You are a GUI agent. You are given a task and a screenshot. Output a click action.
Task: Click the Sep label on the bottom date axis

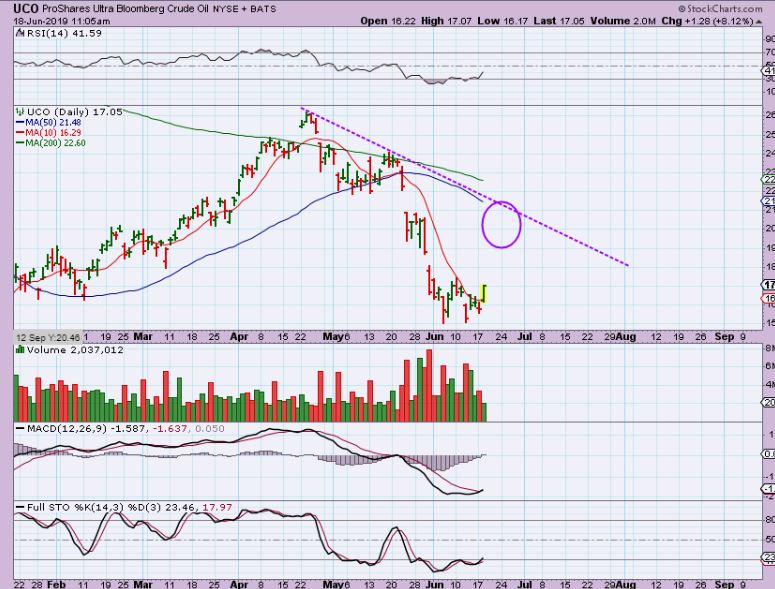724,584
